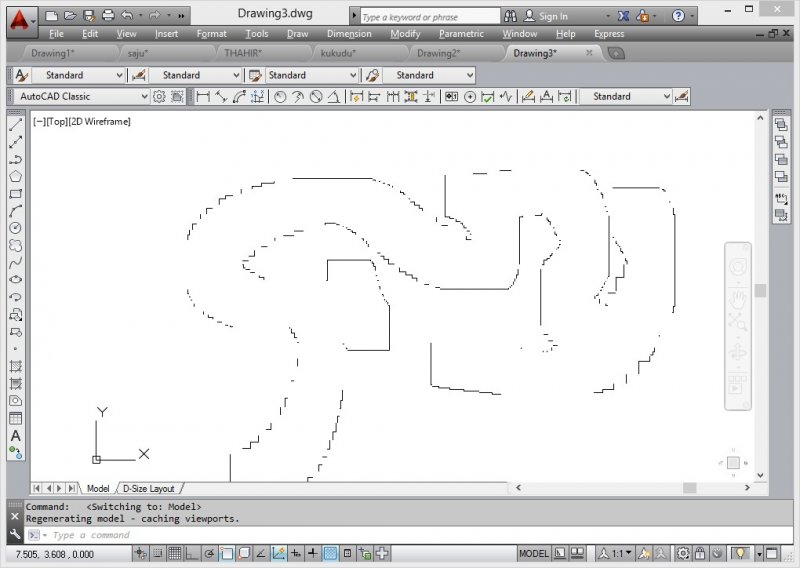Click the [Top] view control label
Image resolution: width=800 pixels, height=568 pixels.
click(x=57, y=121)
